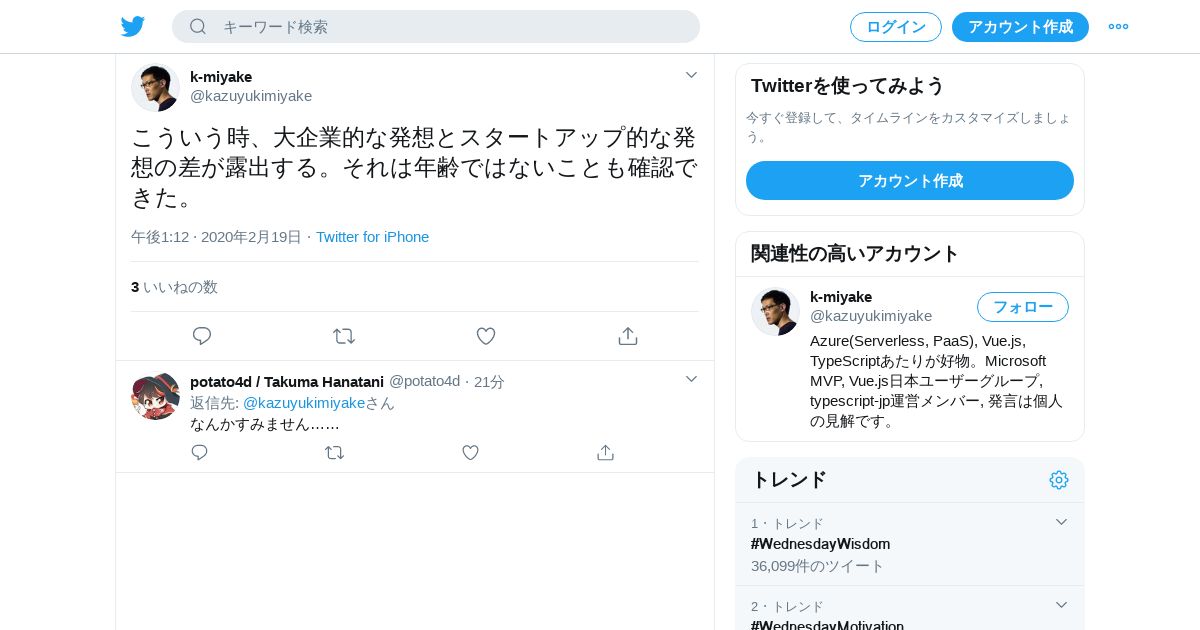This screenshot has width=1200, height=630.
Task: Share potato4d's reply tweet
Action: click(x=605, y=453)
